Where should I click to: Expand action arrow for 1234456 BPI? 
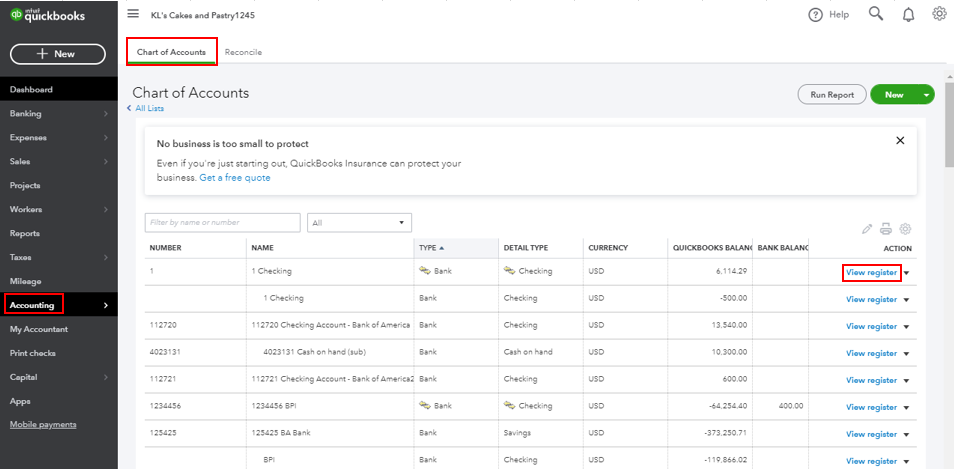point(907,408)
